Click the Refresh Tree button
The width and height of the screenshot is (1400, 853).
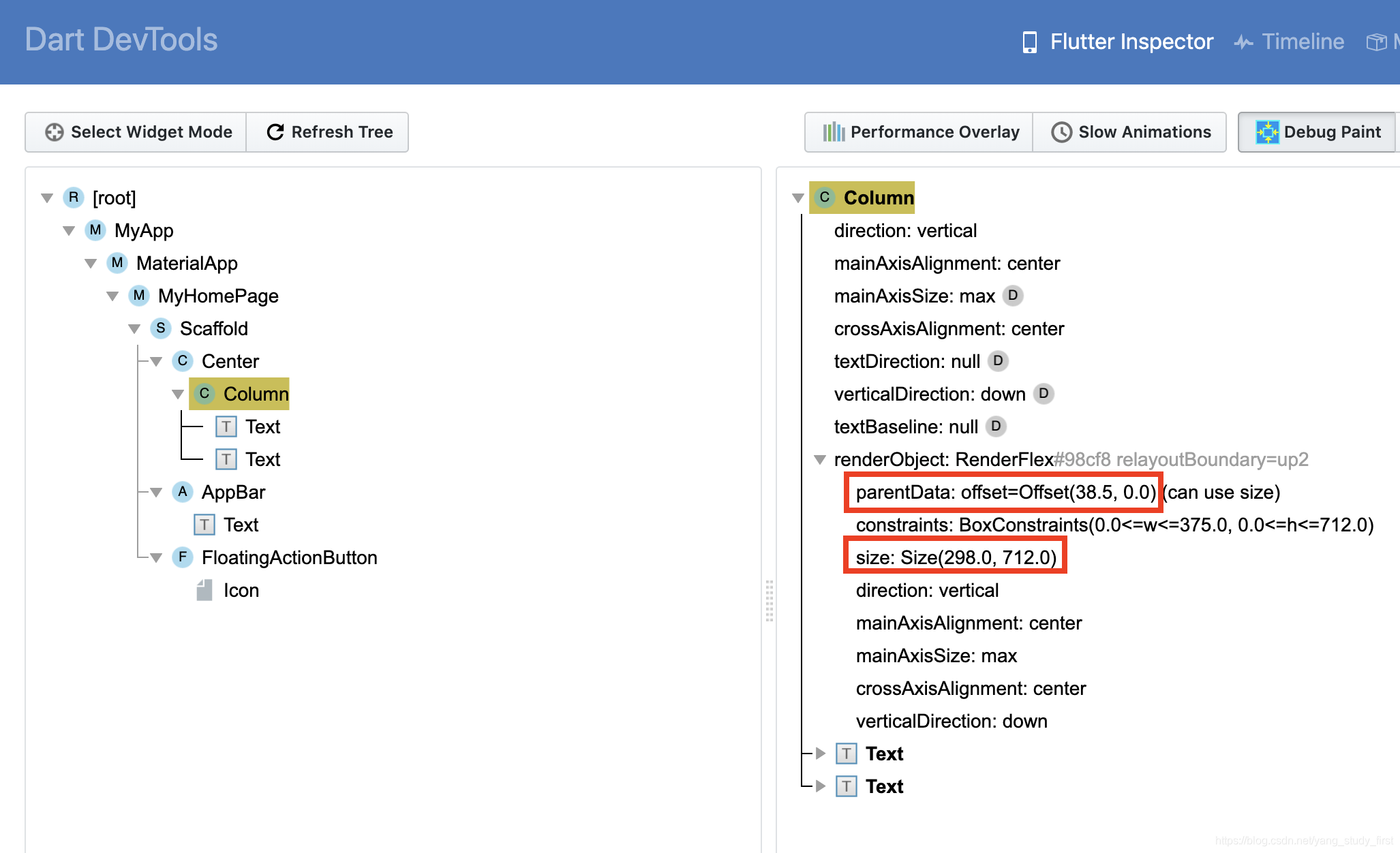tap(331, 132)
